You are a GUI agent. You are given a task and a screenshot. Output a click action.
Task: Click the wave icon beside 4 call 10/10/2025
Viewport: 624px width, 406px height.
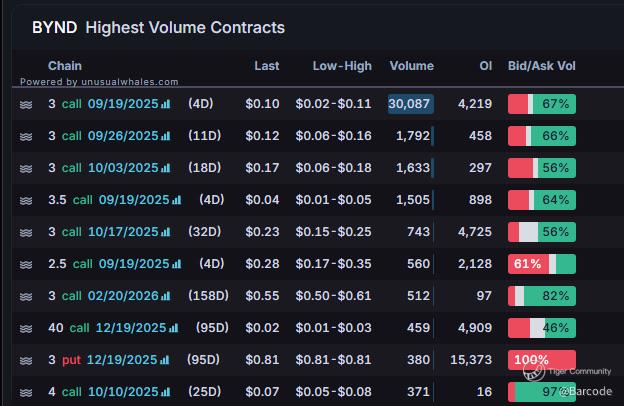pos(27,392)
